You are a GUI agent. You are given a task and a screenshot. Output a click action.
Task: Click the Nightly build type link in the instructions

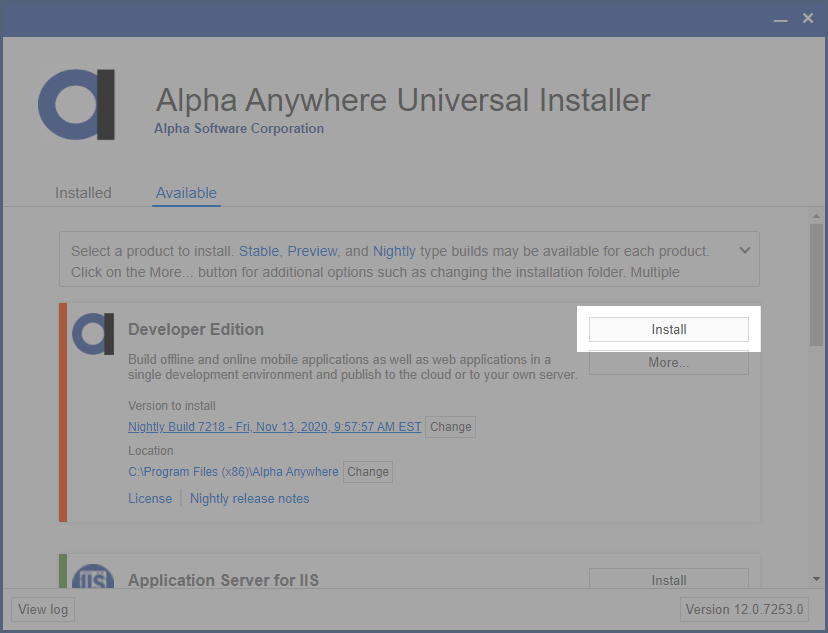394,251
